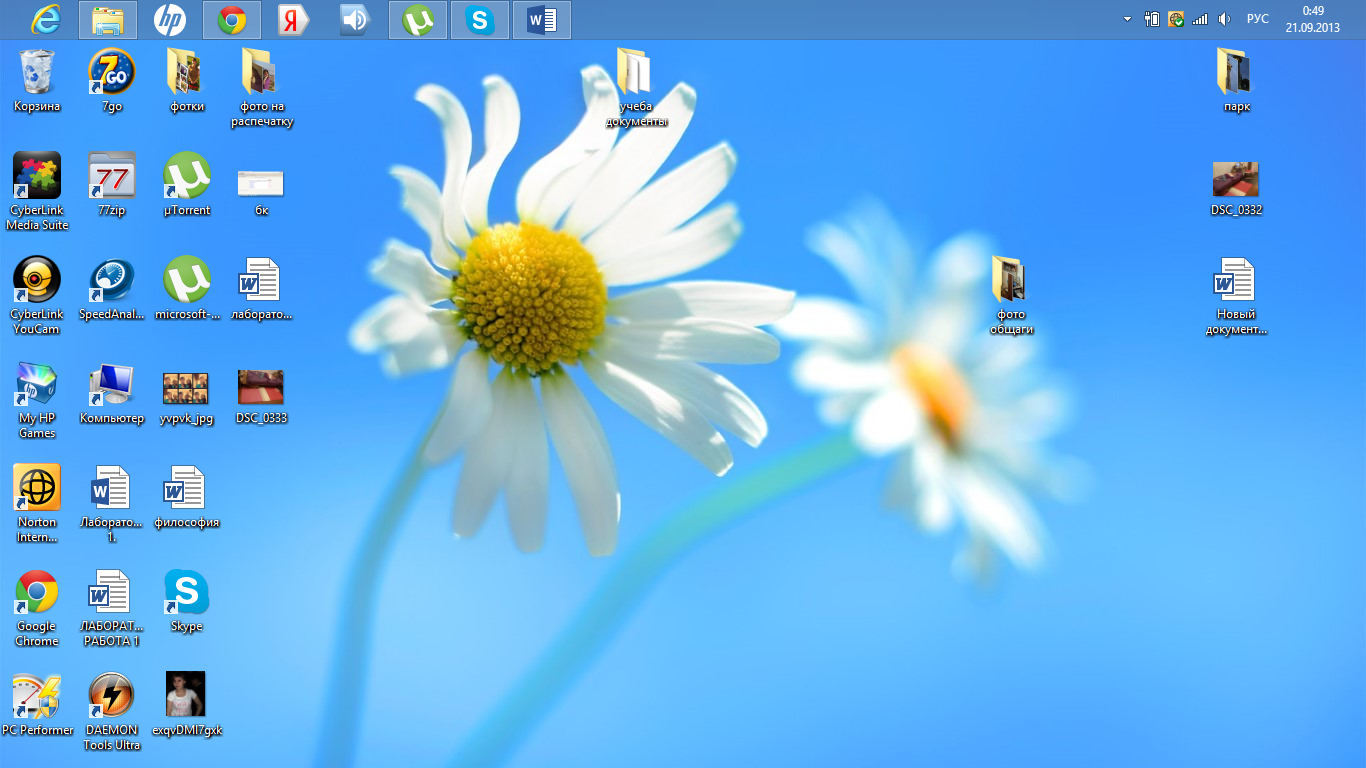Open the Yandex icon on the taskbar
1366x768 pixels.
point(294,19)
